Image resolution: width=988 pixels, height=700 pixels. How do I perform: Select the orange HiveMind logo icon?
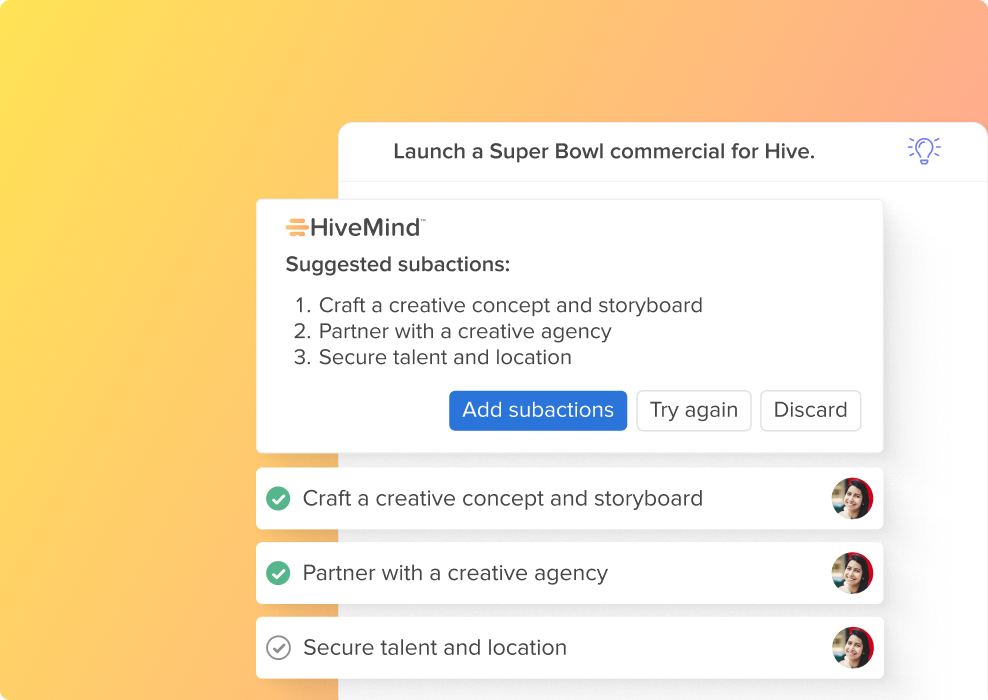298,227
